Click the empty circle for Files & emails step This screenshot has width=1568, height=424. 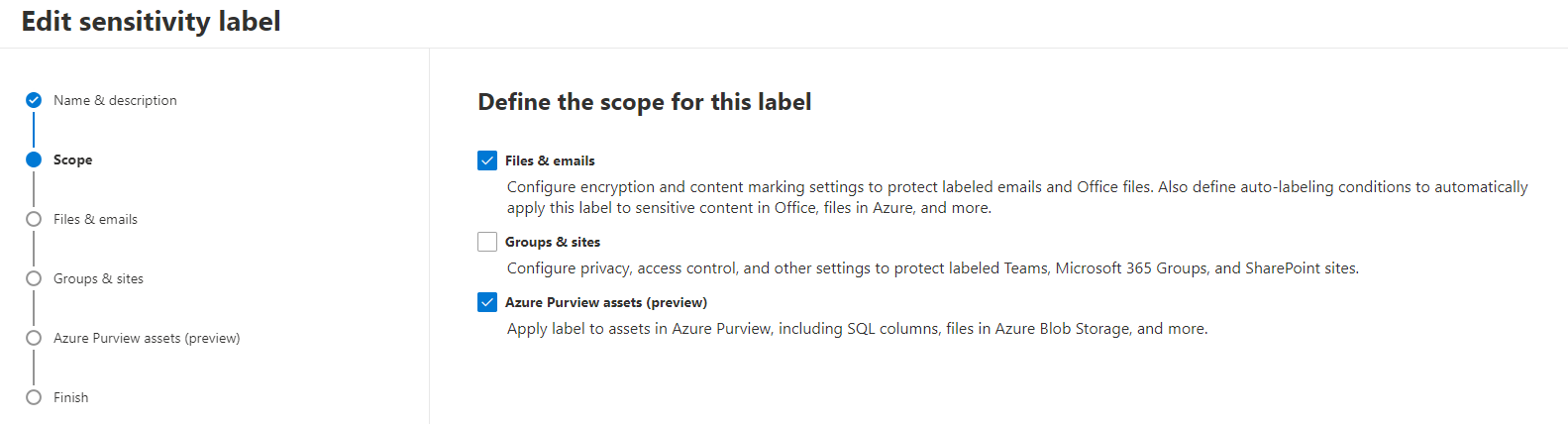click(34, 219)
